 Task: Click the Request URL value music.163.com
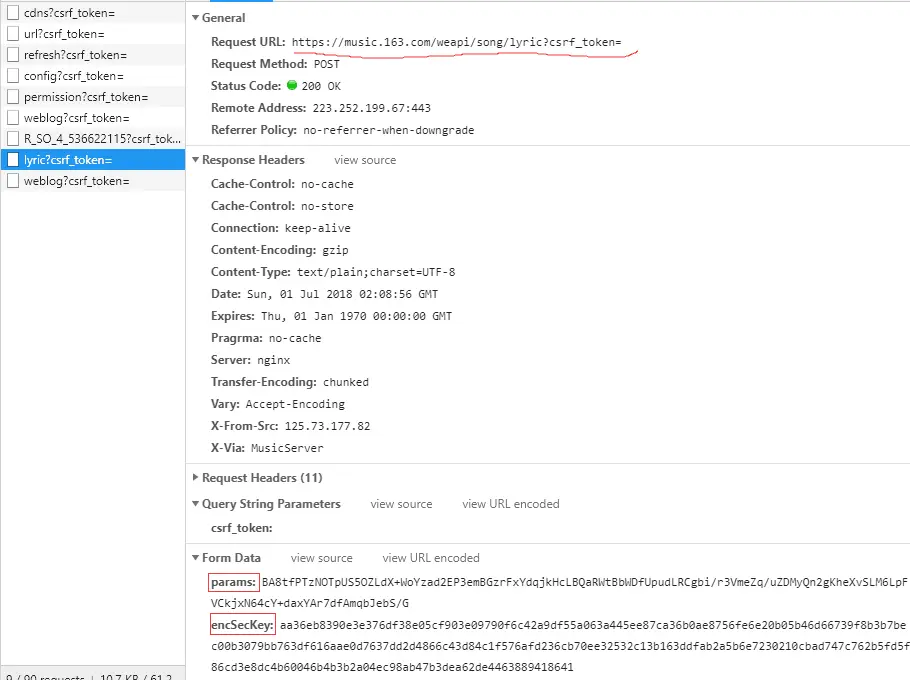(456, 42)
